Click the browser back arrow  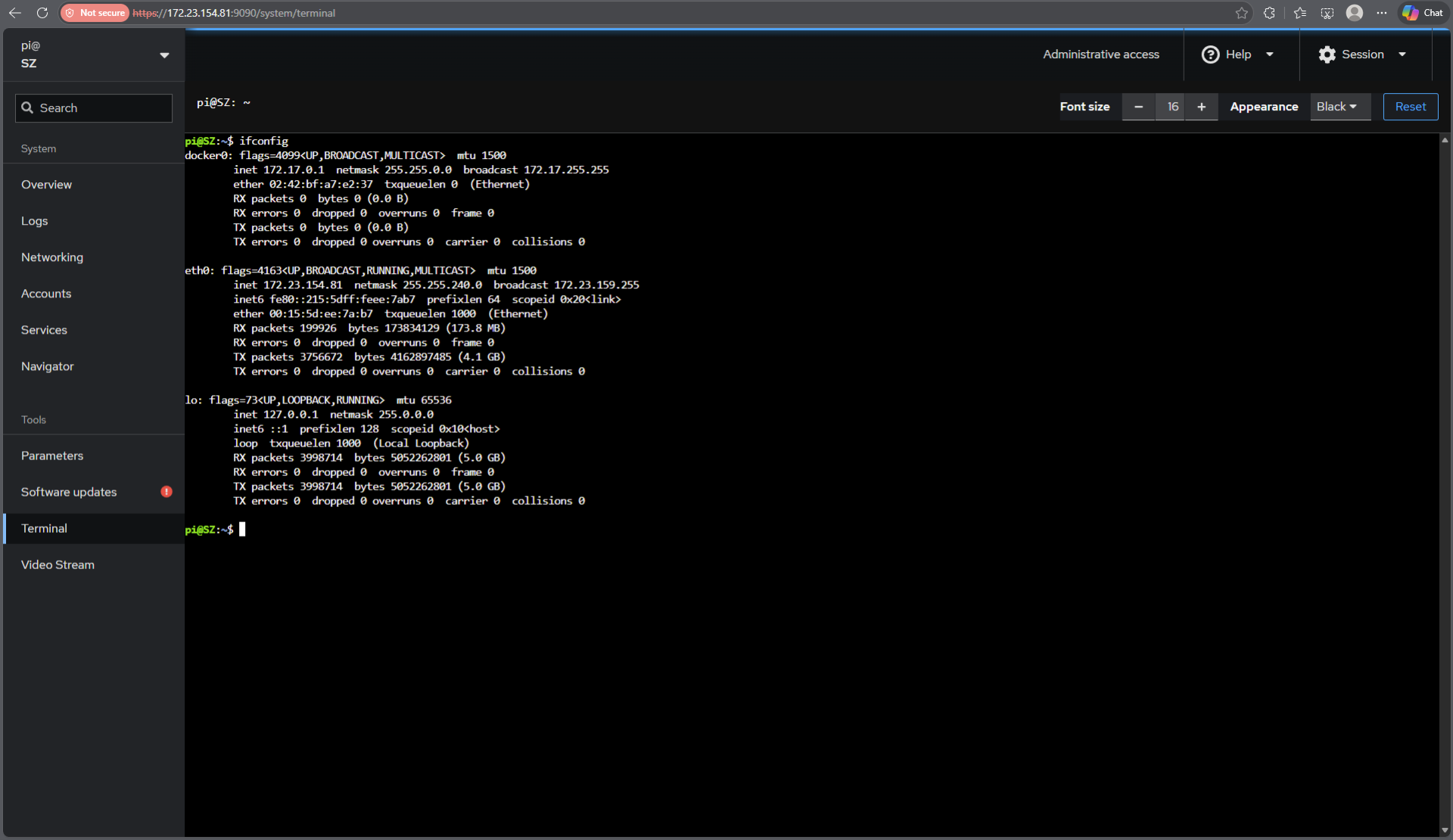click(15, 13)
